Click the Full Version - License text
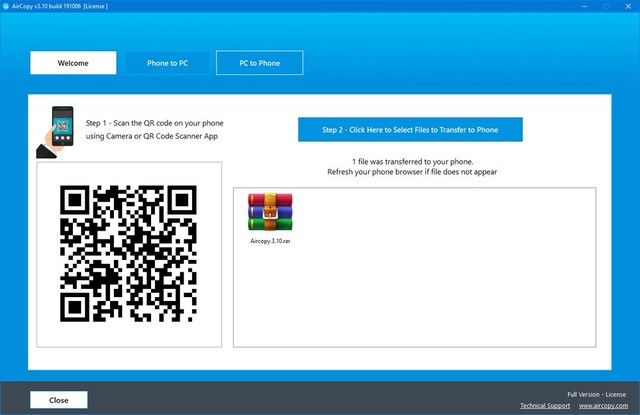 pyautogui.click(x=596, y=394)
